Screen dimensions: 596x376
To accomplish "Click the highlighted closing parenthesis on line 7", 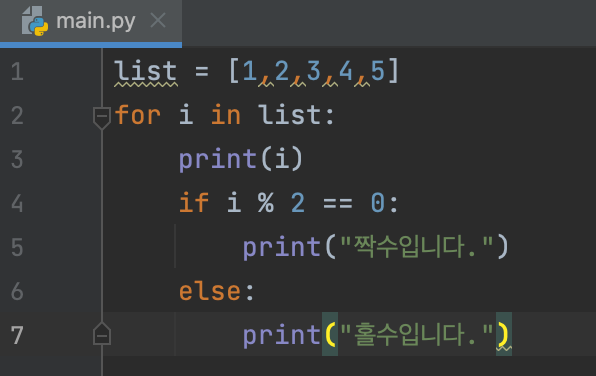I will 504,335.
